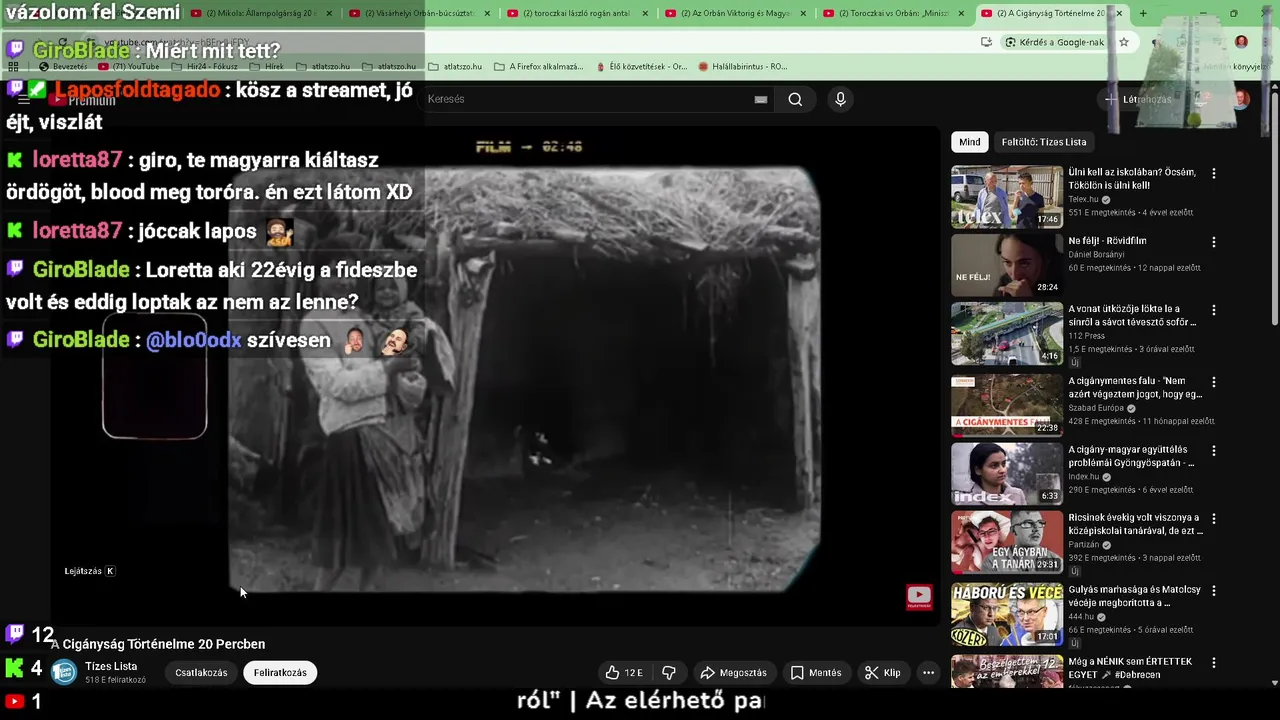The image size is (1280, 720).
Task: Click the install app icon in address bar
Action: click(x=986, y=42)
